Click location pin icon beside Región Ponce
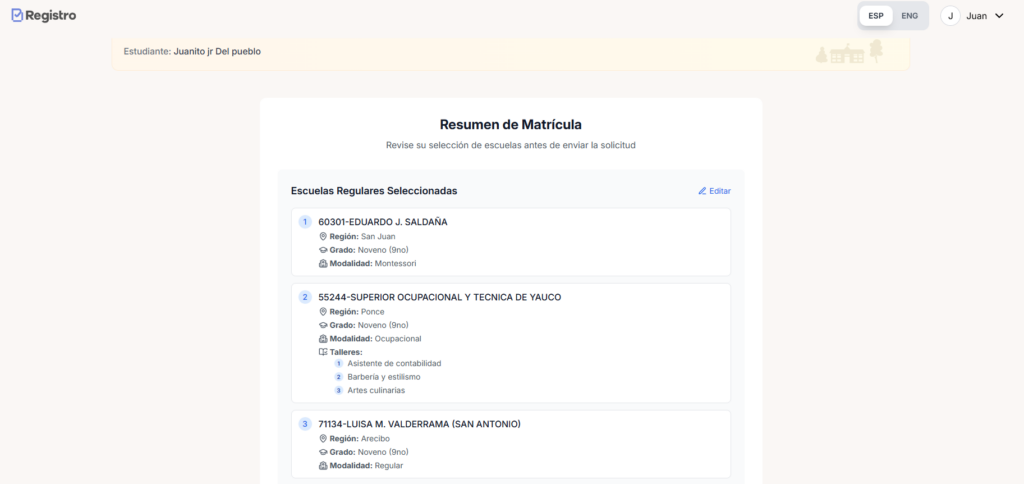Image resolution: width=1024 pixels, height=484 pixels. click(323, 312)
